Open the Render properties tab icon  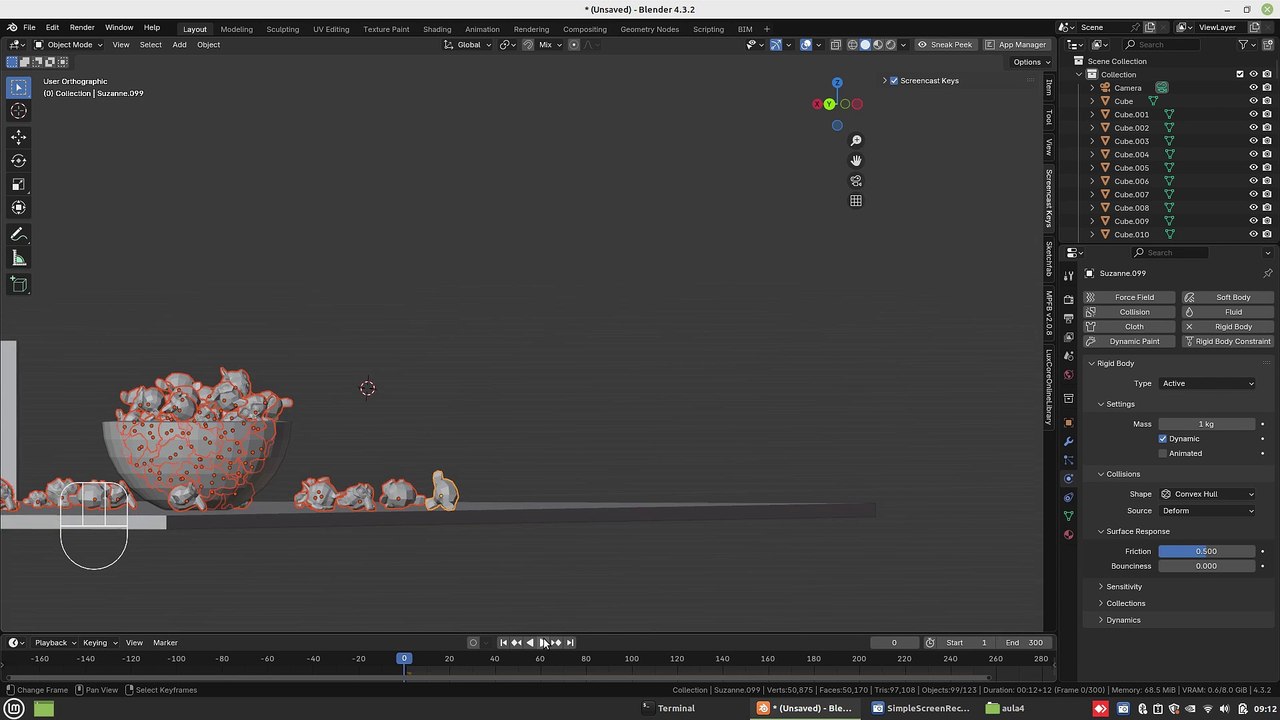[1068, 299]
